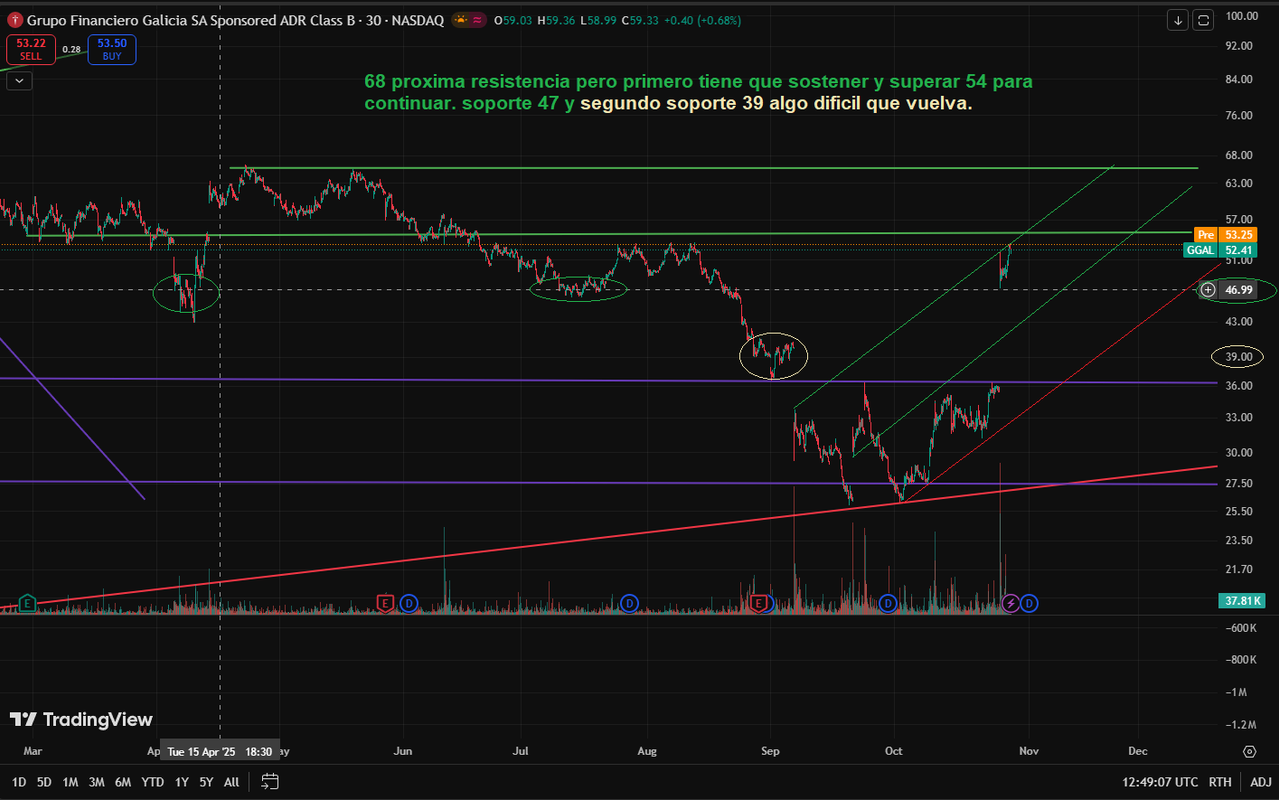Select the green text note about 68 resistencia

(x=699, y=92)
